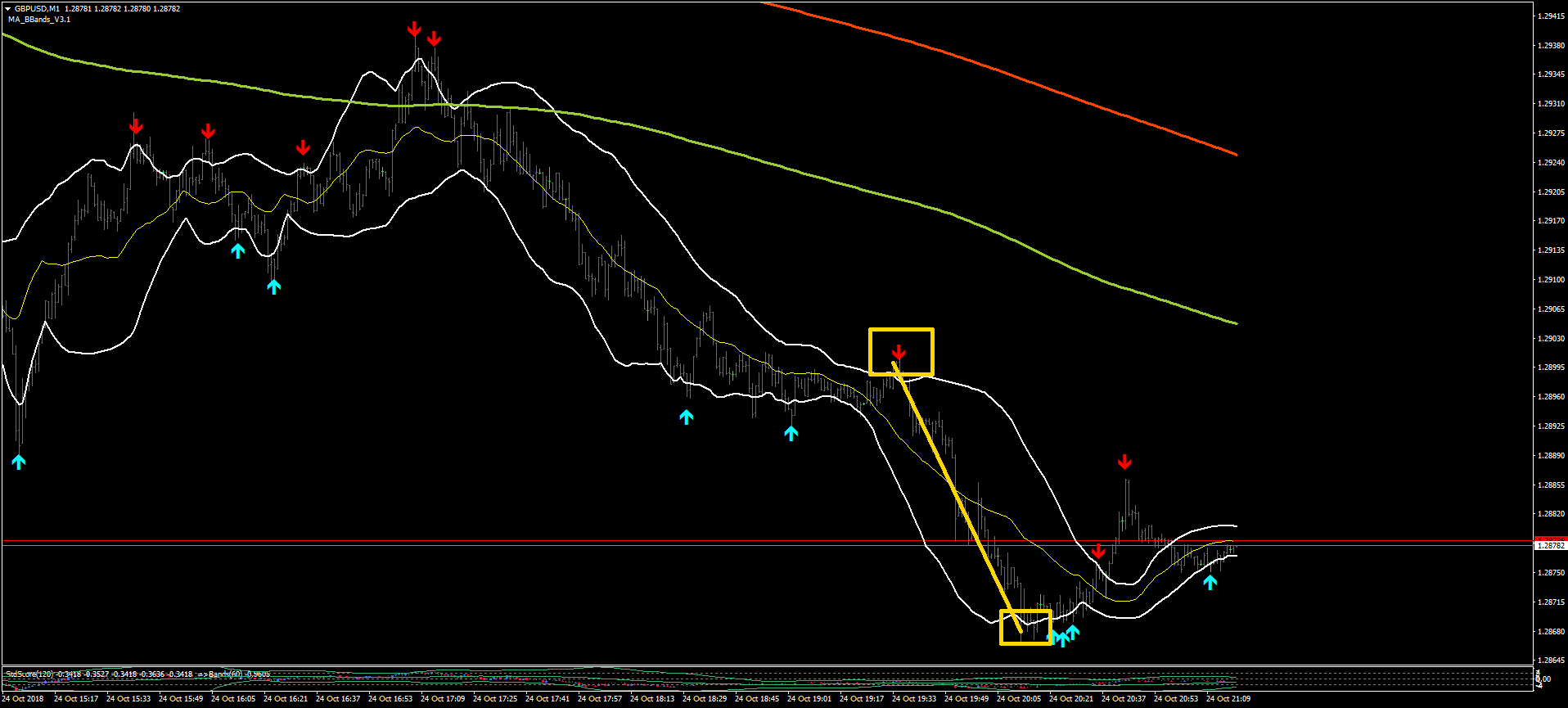Click the 24 Oct 19:01 time label

pos(809,699)
